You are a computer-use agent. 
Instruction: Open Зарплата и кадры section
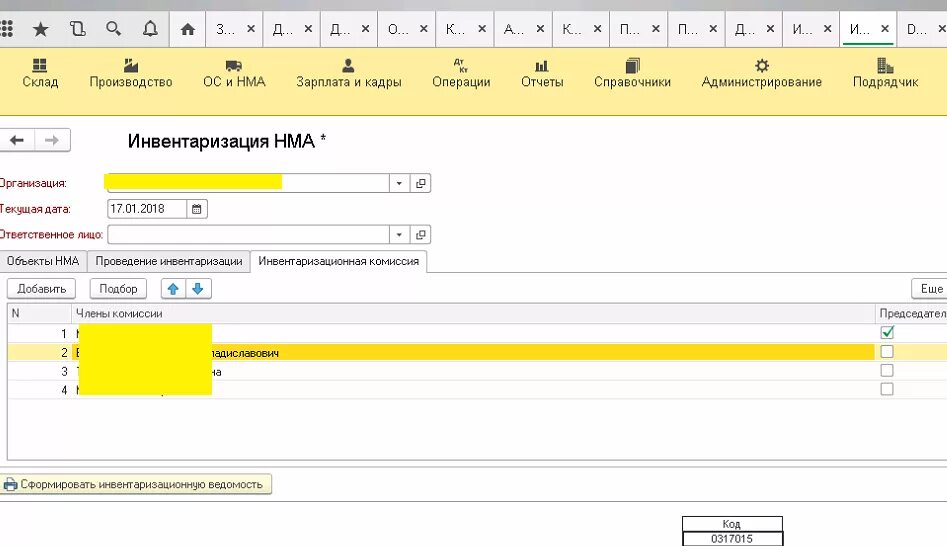click(x=348, y=74)
